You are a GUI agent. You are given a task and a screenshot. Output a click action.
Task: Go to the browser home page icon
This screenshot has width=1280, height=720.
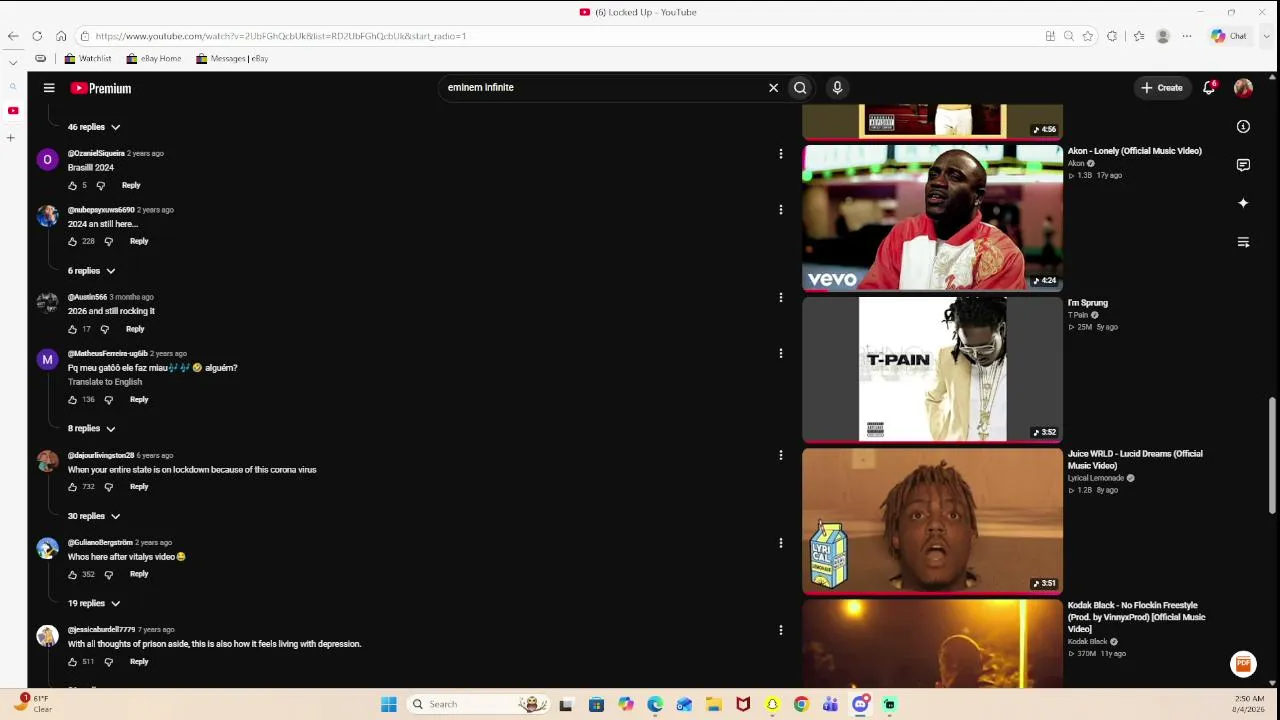[x=61, y=36]
